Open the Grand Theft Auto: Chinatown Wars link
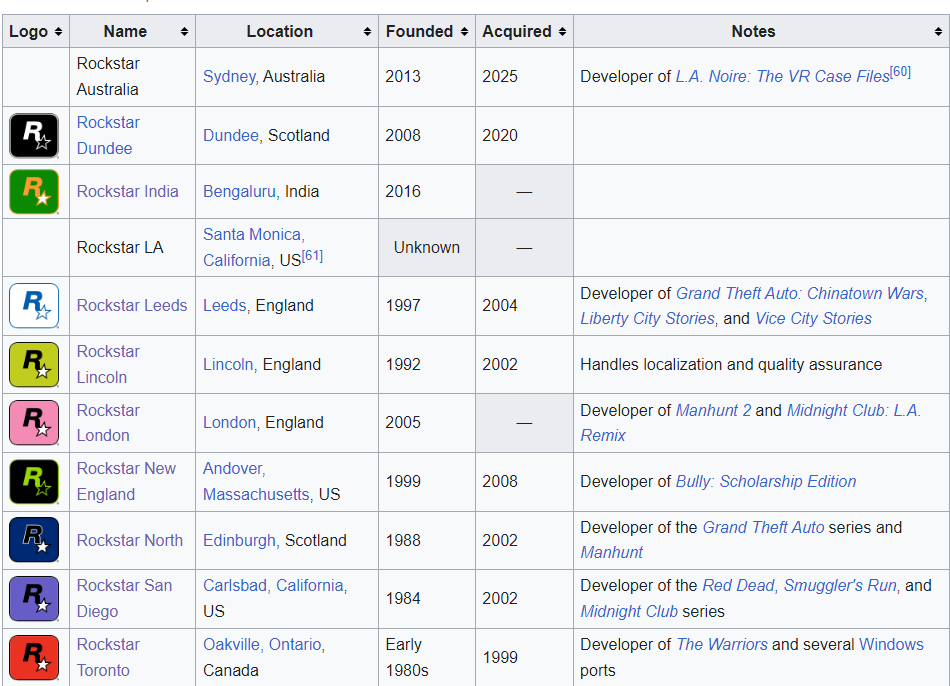950x686 pixels. (x=800, y=293)
